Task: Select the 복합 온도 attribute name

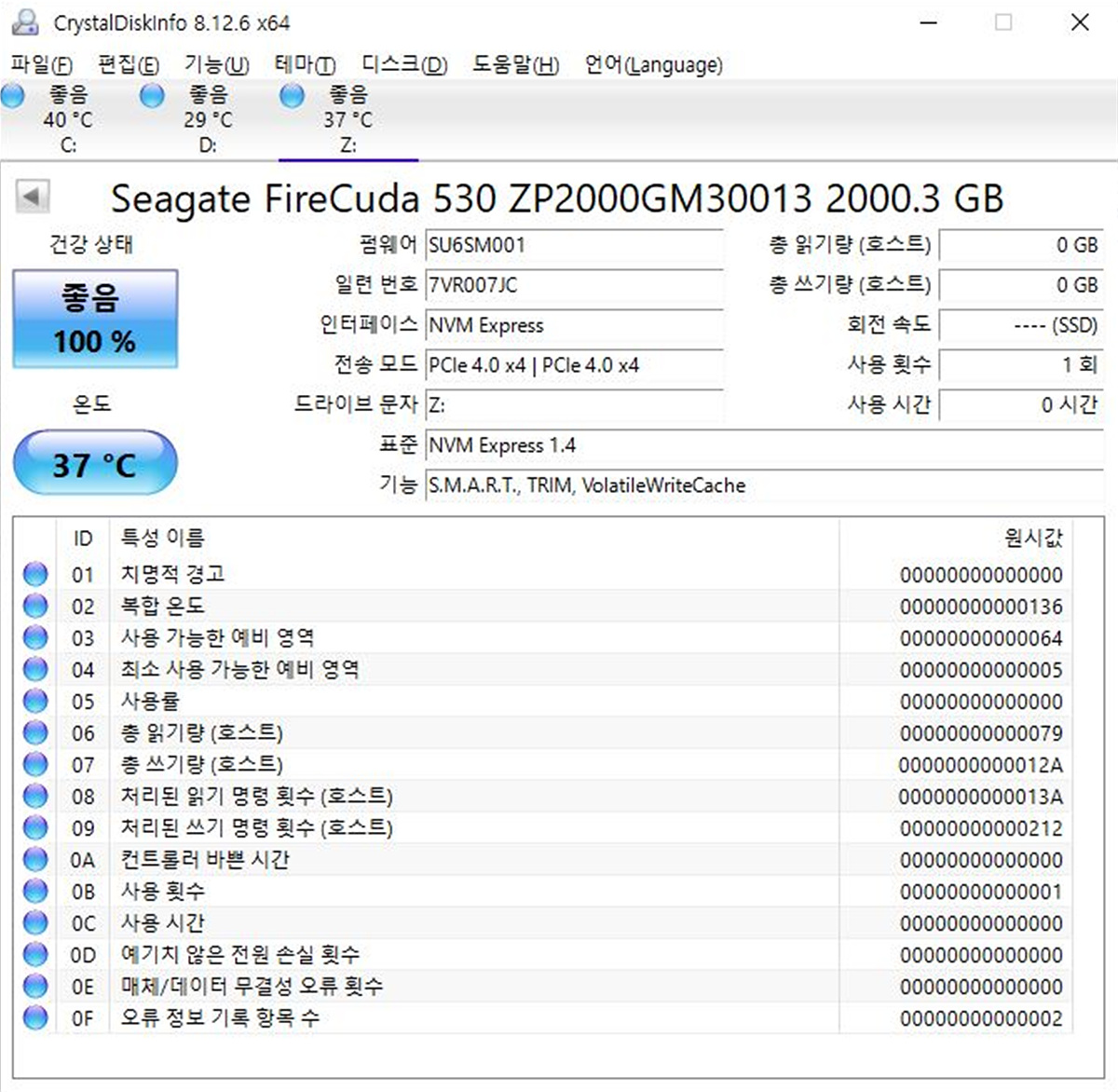Action: click(x=162, y=606)
